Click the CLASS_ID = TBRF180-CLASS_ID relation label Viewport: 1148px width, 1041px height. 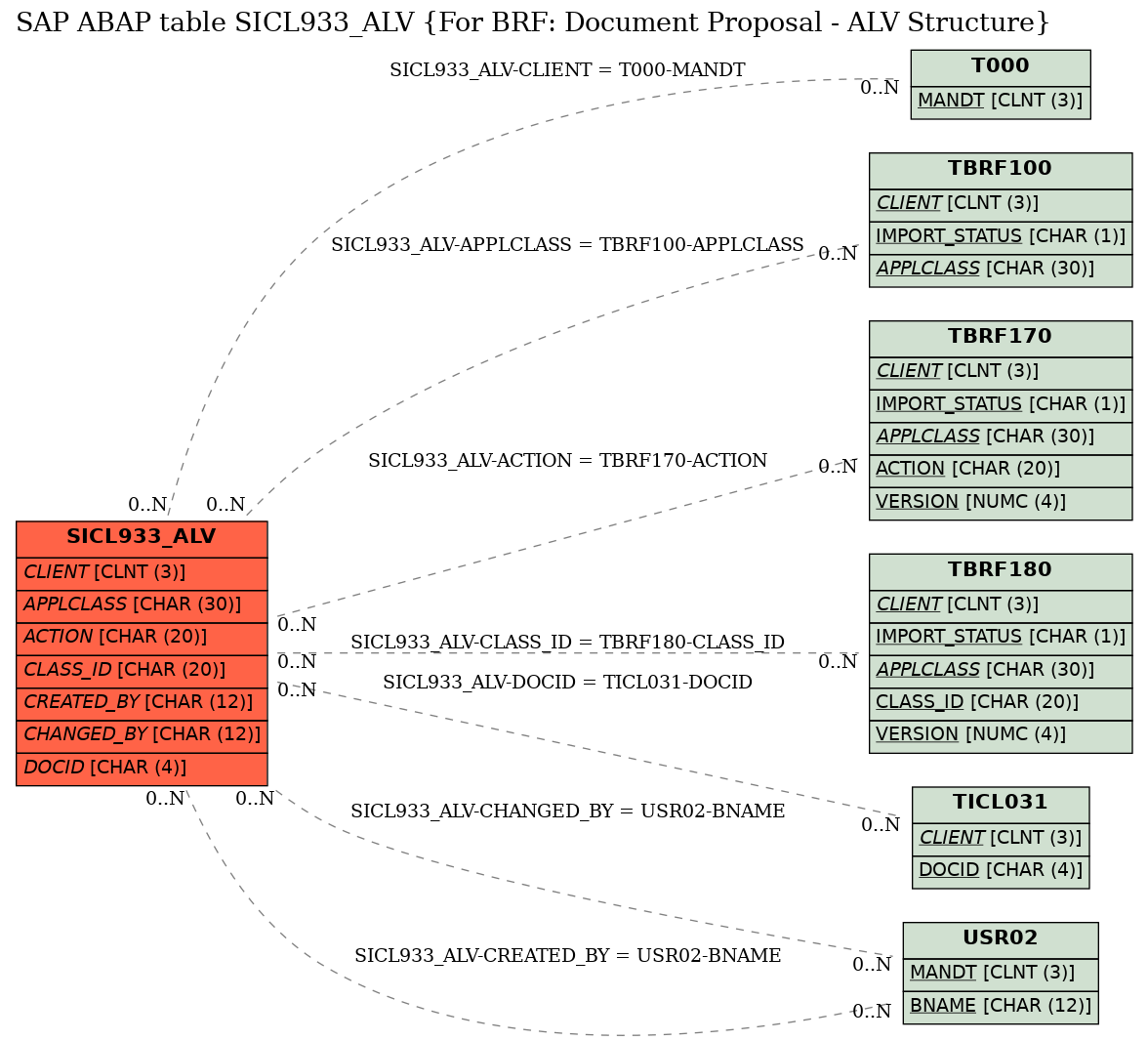point(567,643)
